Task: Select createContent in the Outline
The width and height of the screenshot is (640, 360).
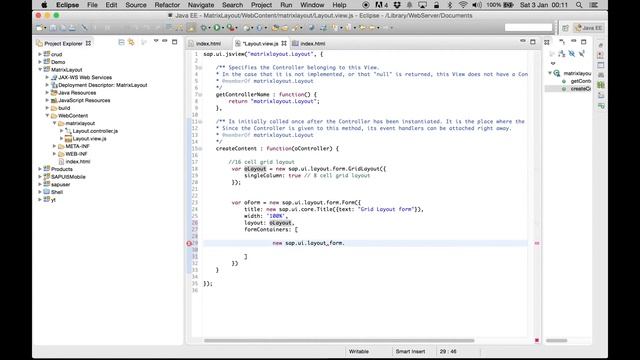Action: [580, 89]
